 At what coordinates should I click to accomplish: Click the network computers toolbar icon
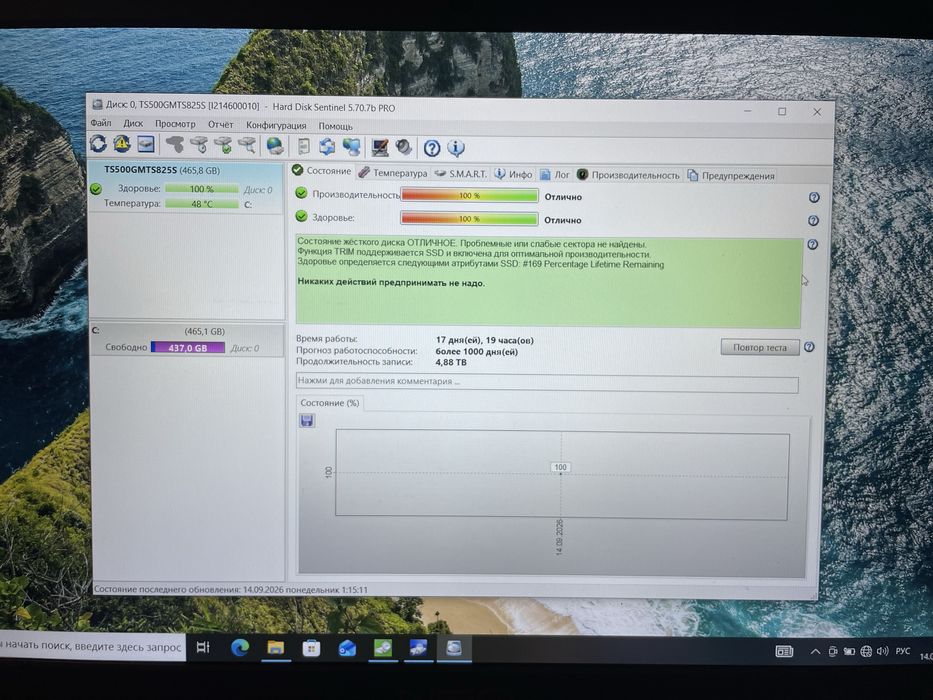352,147
